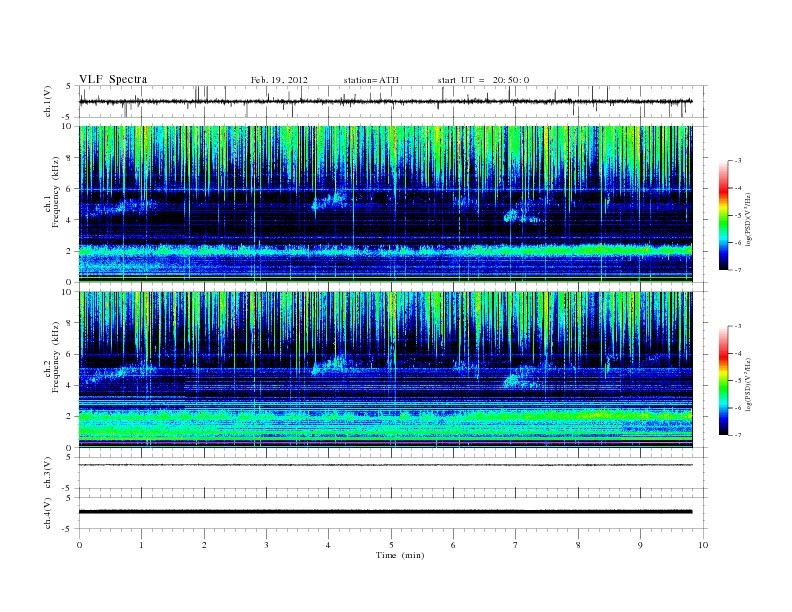
Task: Click the ch.2 spectrogram panel
Action: [x=386, y=370]
